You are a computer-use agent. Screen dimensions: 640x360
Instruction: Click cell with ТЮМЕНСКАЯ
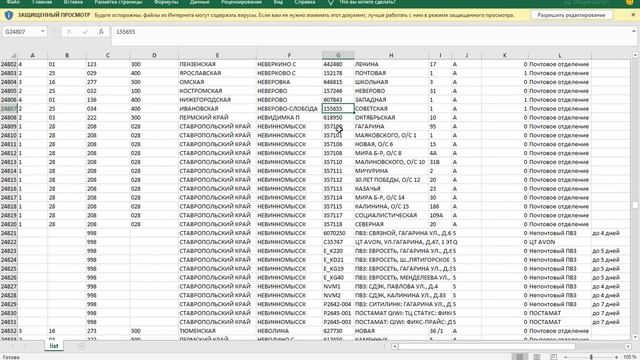tap(217, 331)
